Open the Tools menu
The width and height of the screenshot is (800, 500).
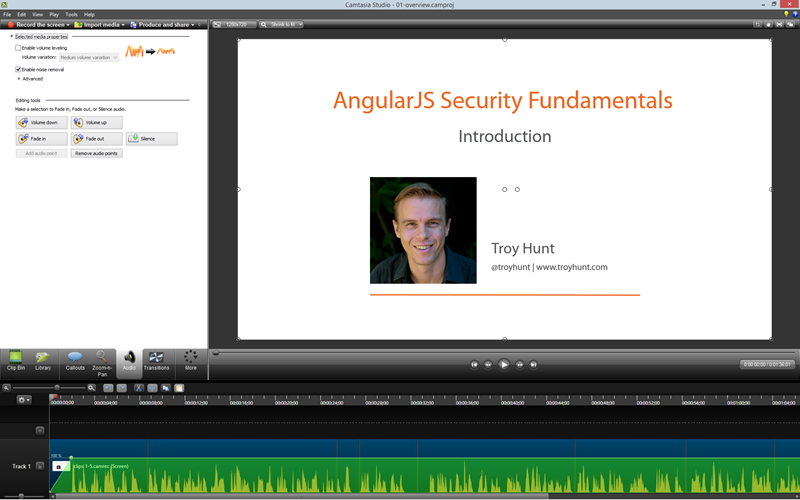[71, 14]
